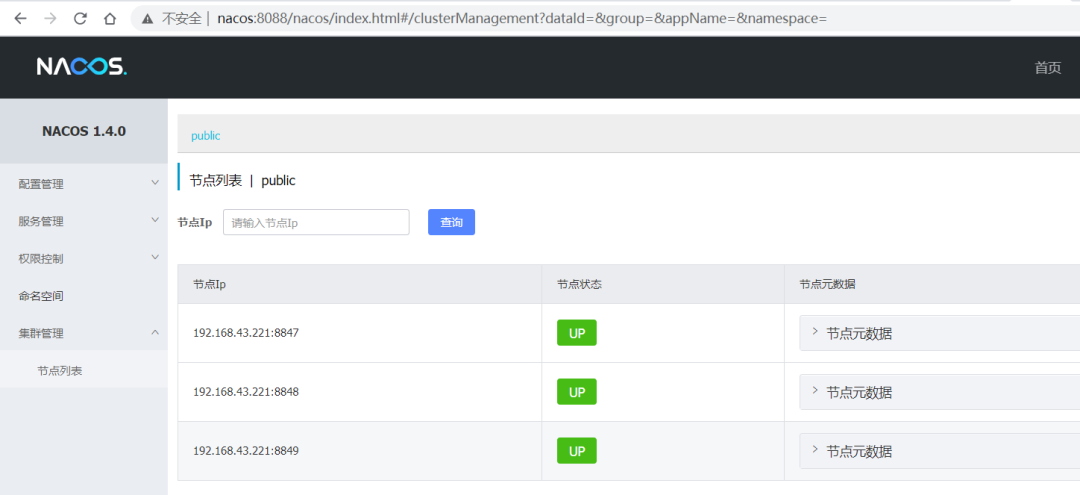
Task: Open the 命名空间 menu item
Action: point(83,296)
